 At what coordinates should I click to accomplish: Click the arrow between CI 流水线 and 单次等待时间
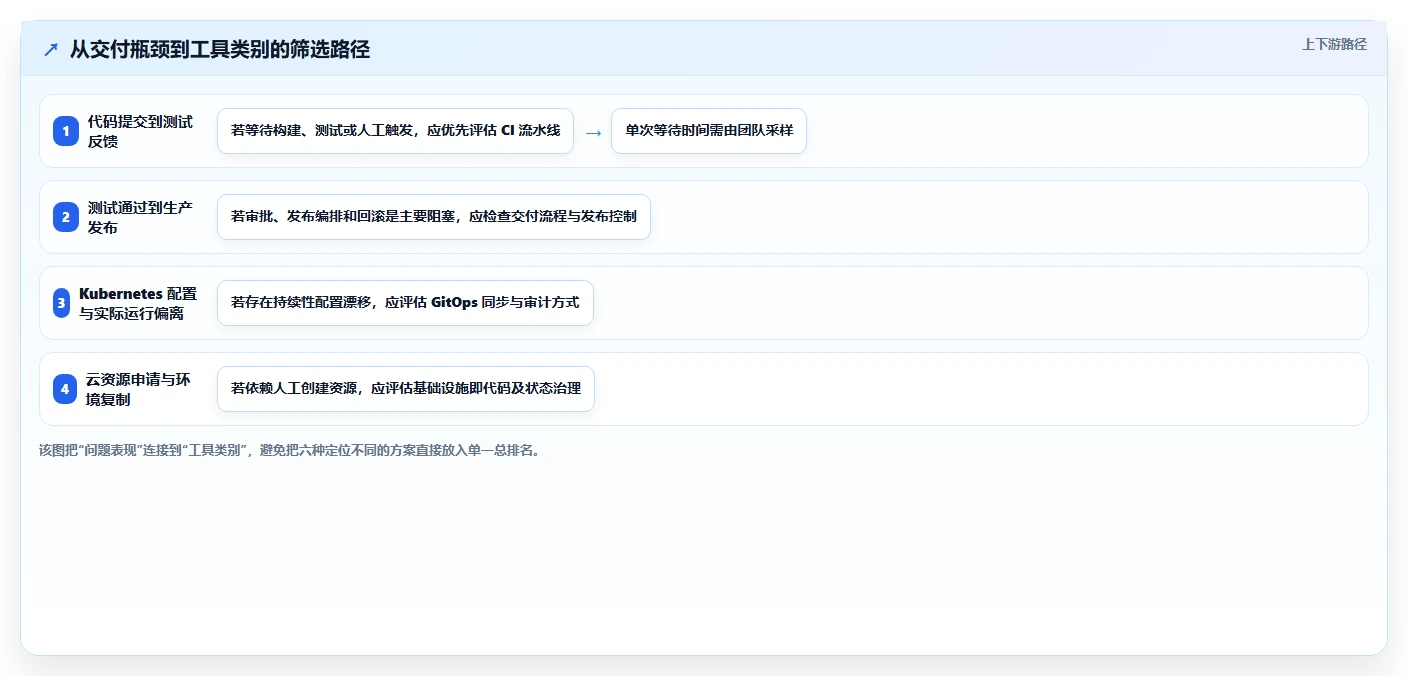(x=593, y=131)
